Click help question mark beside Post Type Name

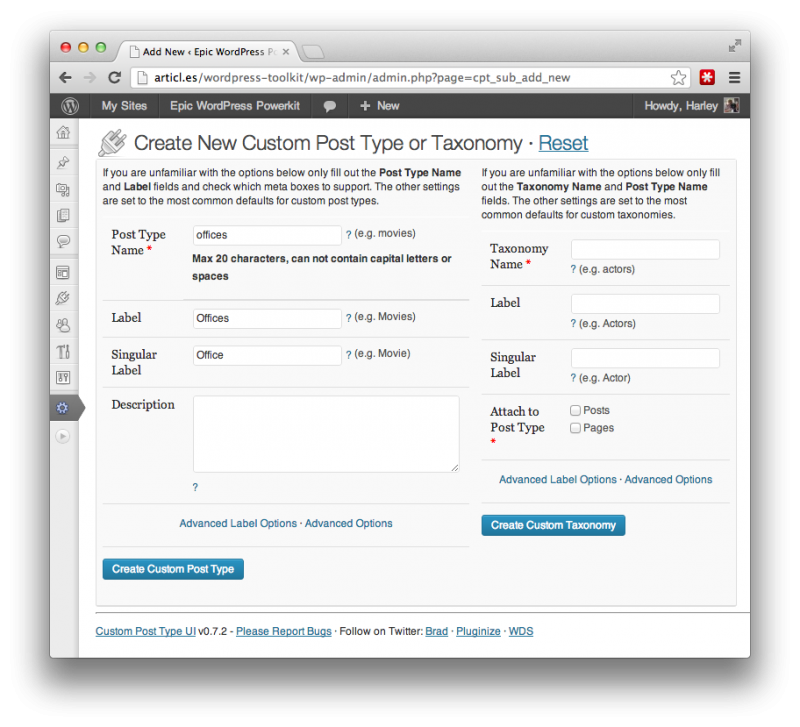pyautogui.click(x=348, y=234)
